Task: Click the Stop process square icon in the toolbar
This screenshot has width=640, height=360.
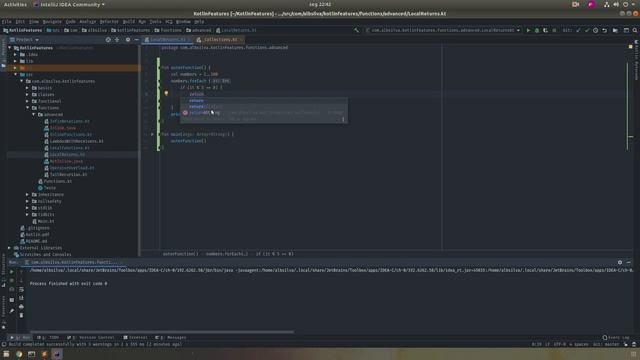Action: click(554, 30)
